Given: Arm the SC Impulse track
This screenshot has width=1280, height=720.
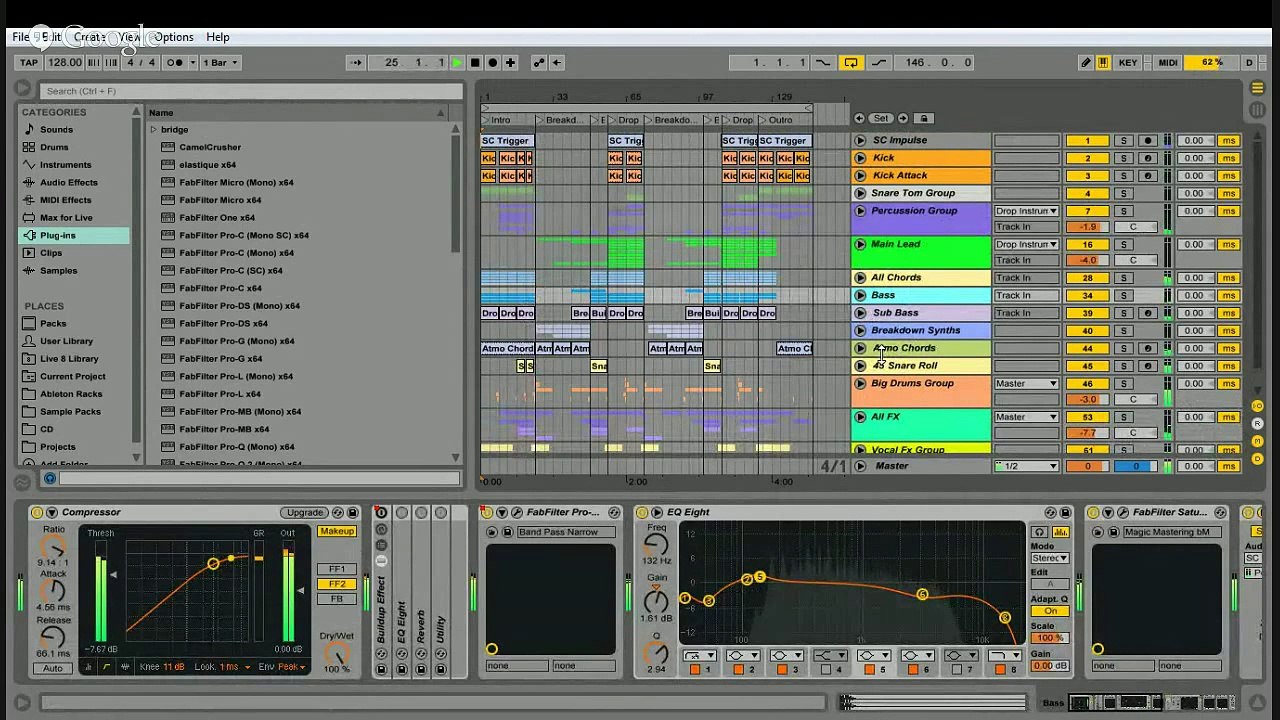Looking at the screenshot, I should tap(1148, 141).
